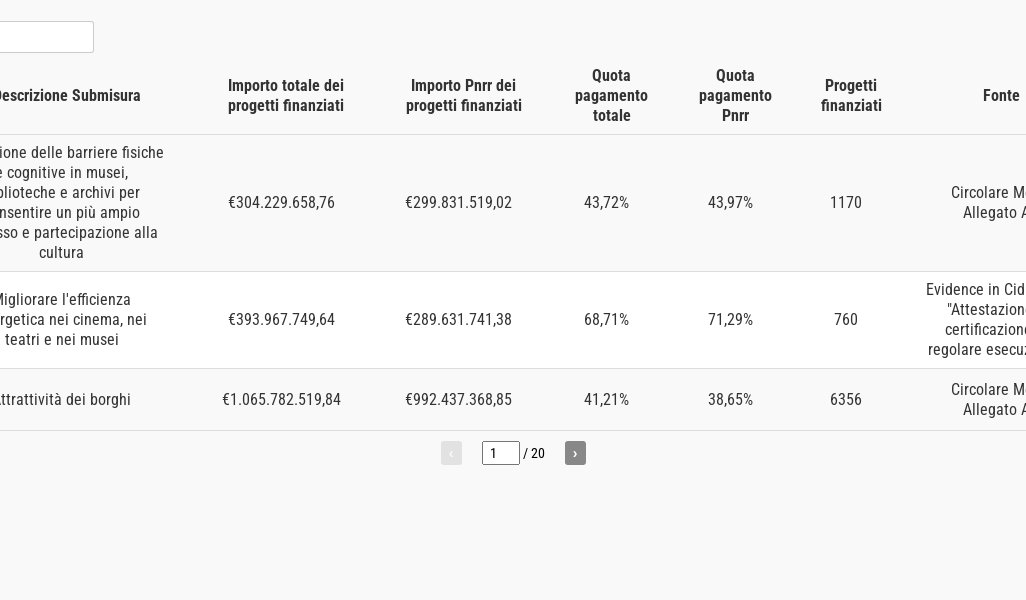Click the €1.065.782.519,84 total amount cell
The image size is (1026, 600).
[281, 400]
